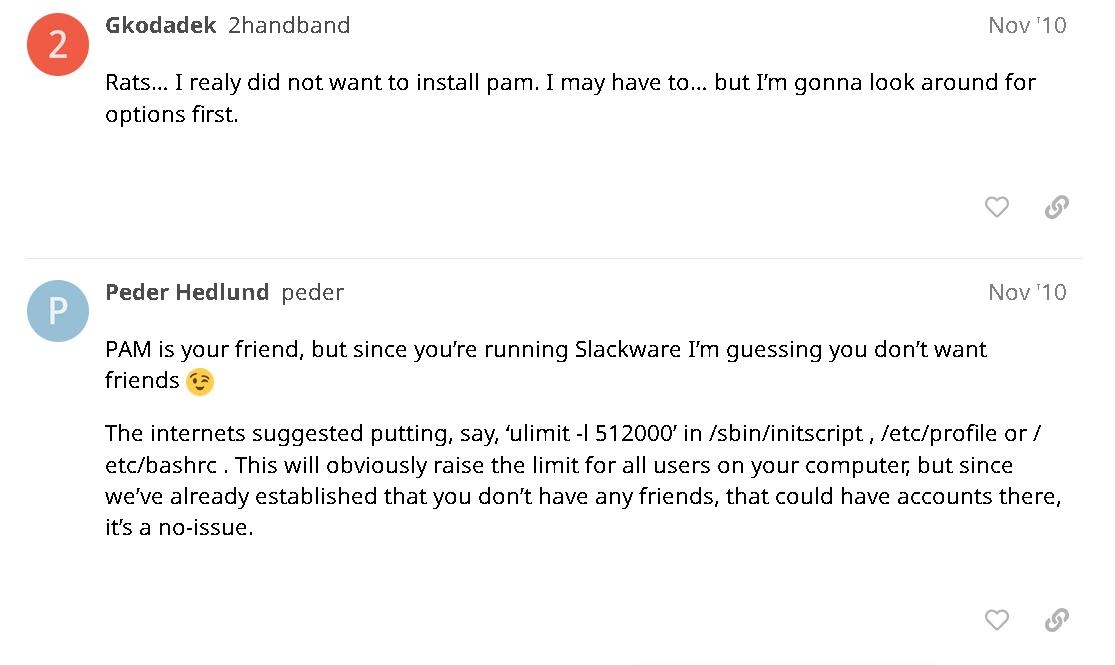The width and height of the screenshot is (1115, 665).
Task: Click the 'PAM is your friend' sentence
Action: click(205, 350)
